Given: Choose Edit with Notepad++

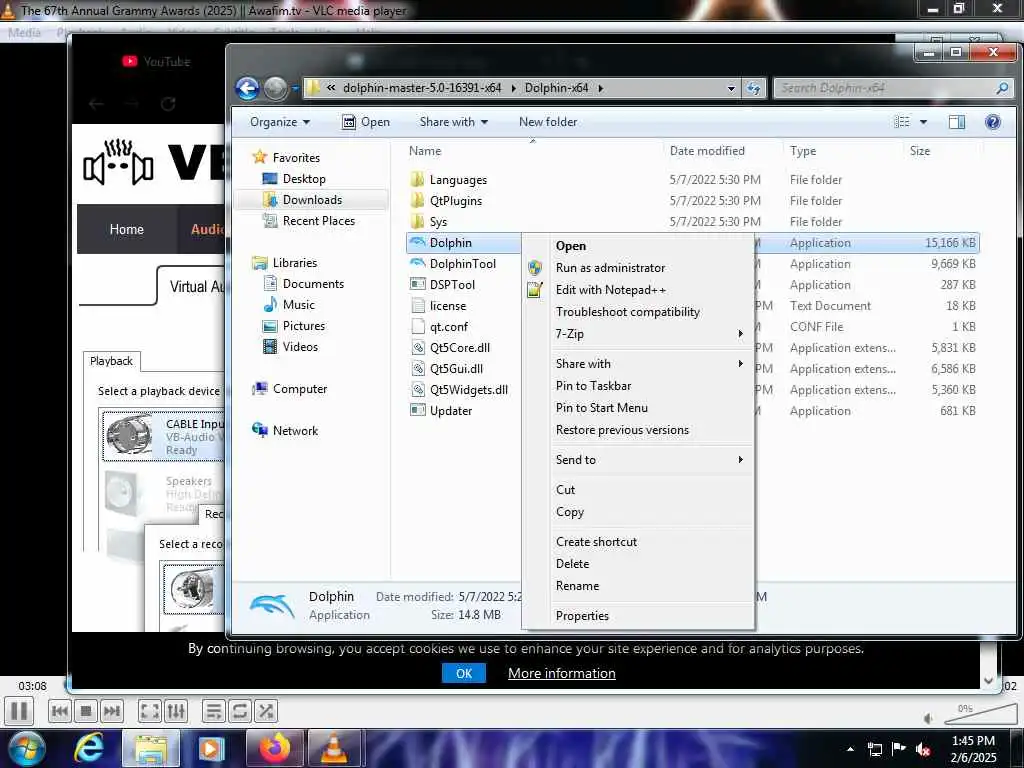Looking at the screenshot, I should pyautogui.click(x=639, y=290).
